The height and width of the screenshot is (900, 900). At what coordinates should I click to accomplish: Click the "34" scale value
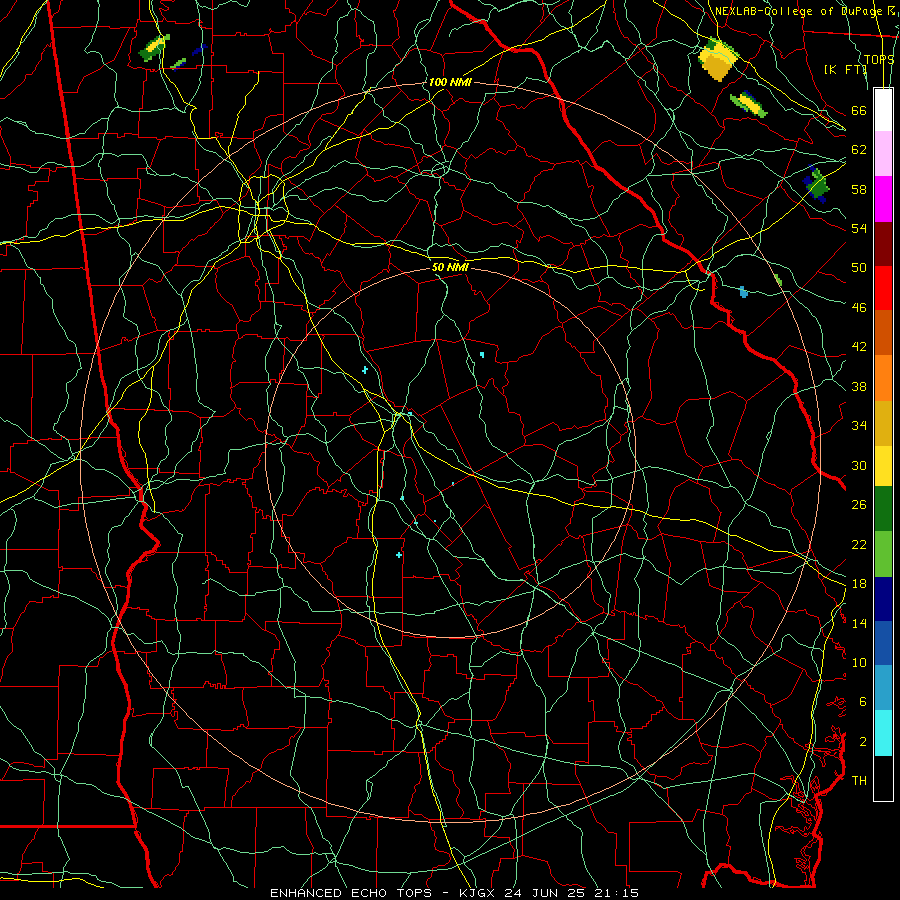(x=859, y=426)
